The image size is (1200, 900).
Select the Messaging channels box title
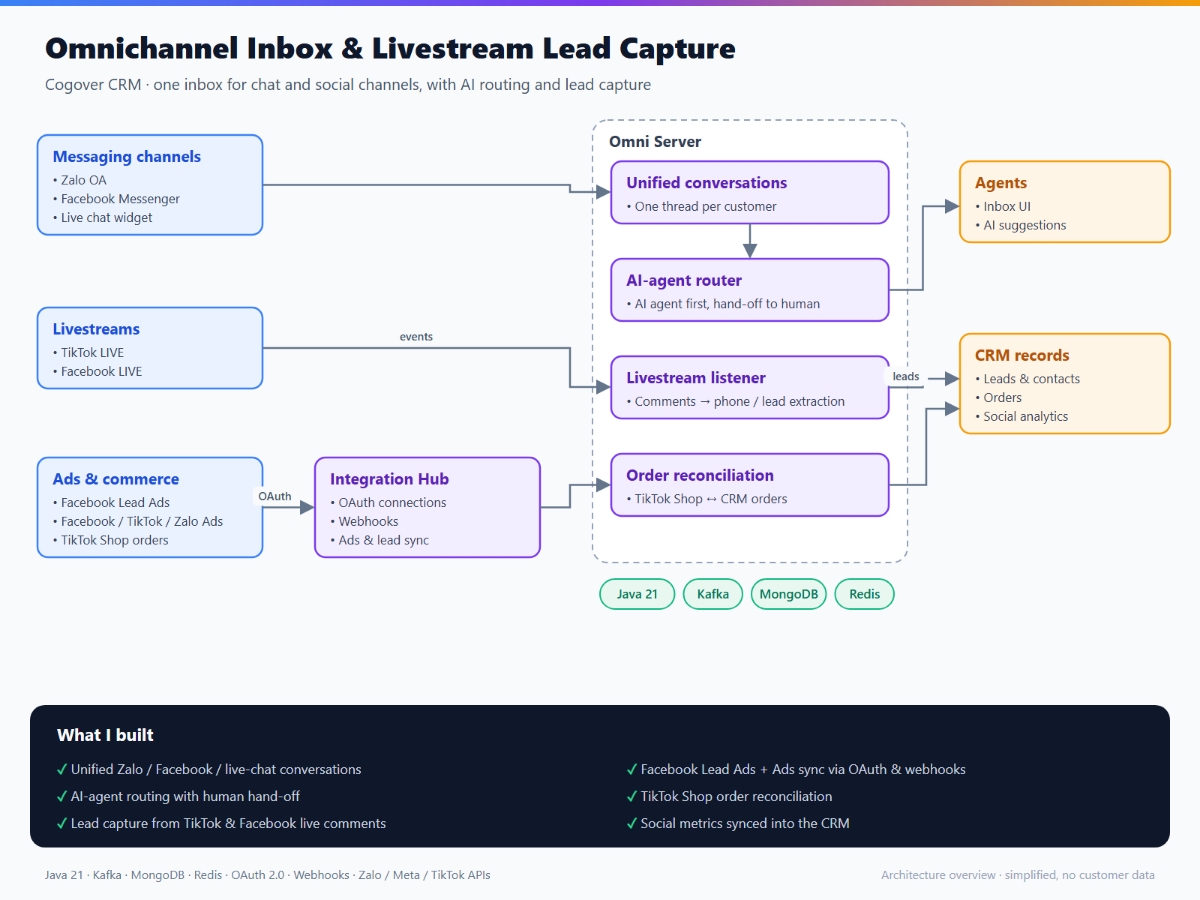[x=127, y=157]
